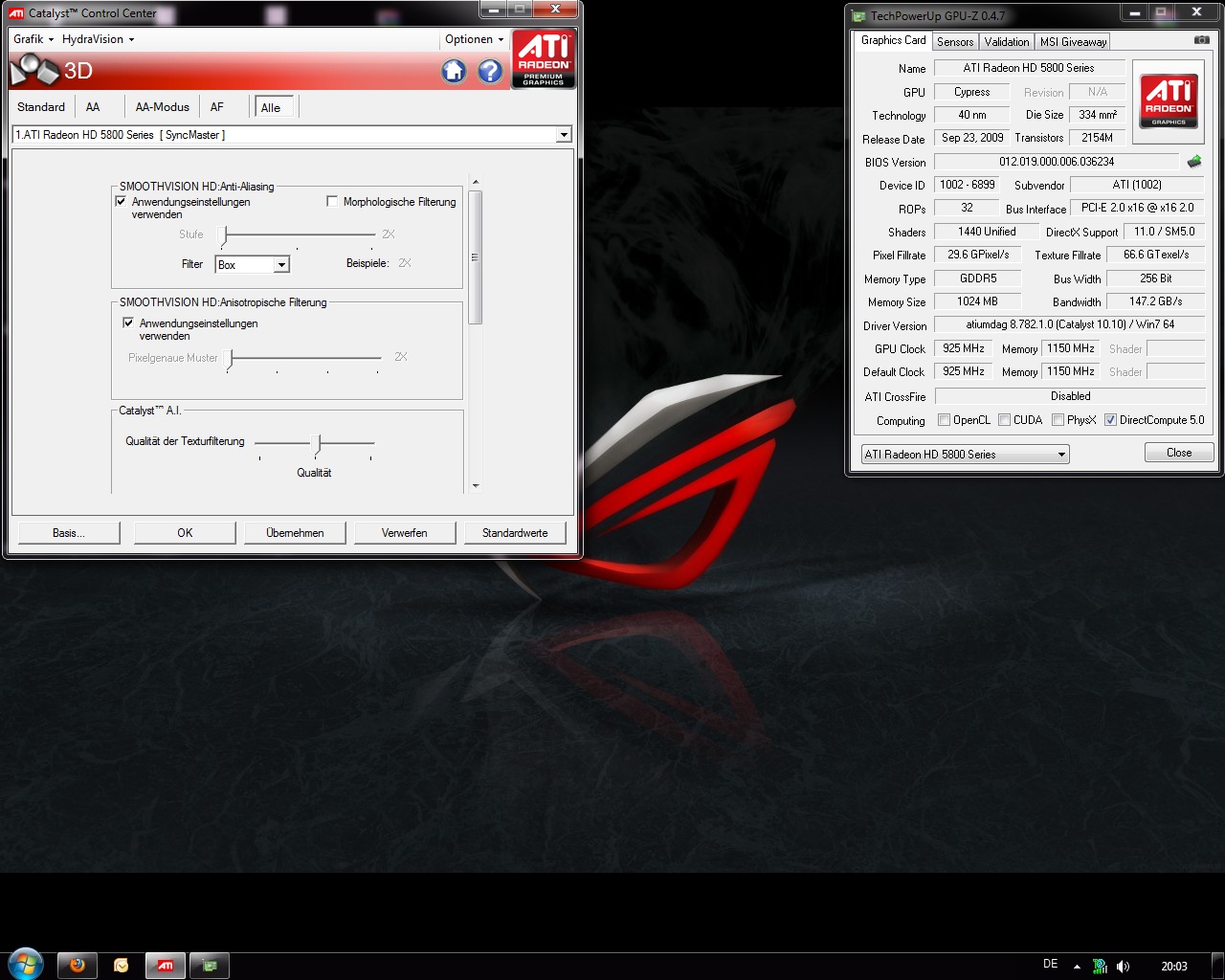Click the GPU-Z title bar icon
The width and height of the screenshot is (1225, 980).
(x=858, y=16)
